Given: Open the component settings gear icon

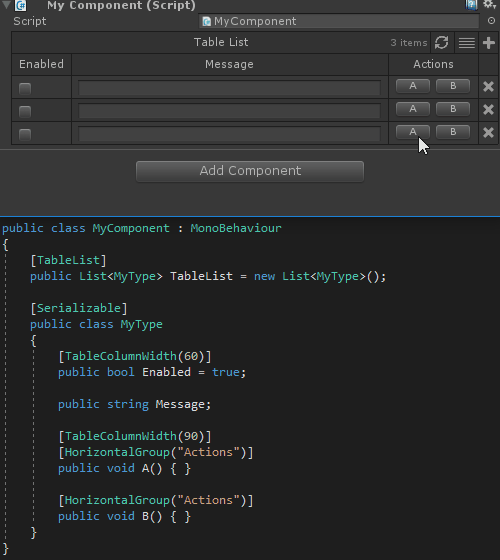Looking at the screenshot, I should 489,5.
